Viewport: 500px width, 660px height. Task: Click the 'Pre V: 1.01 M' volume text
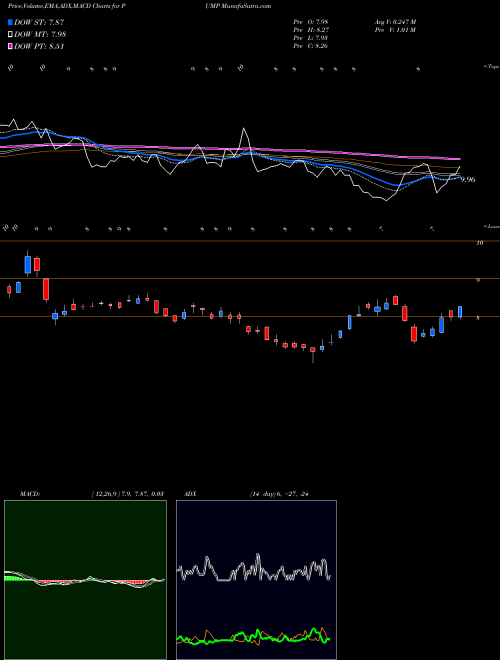pos(395,30)
